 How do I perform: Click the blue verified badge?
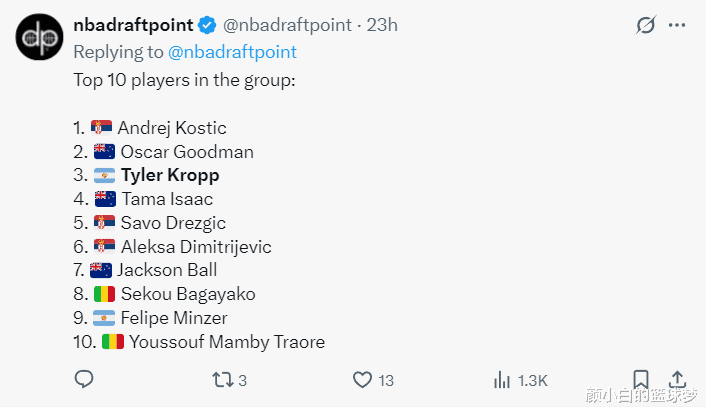pos(207,25)
